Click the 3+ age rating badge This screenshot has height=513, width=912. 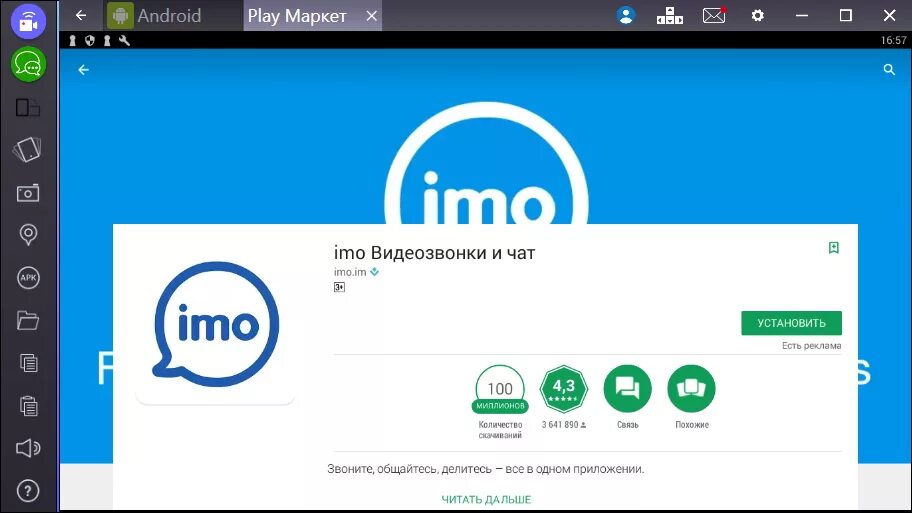[x=339, y=287]
